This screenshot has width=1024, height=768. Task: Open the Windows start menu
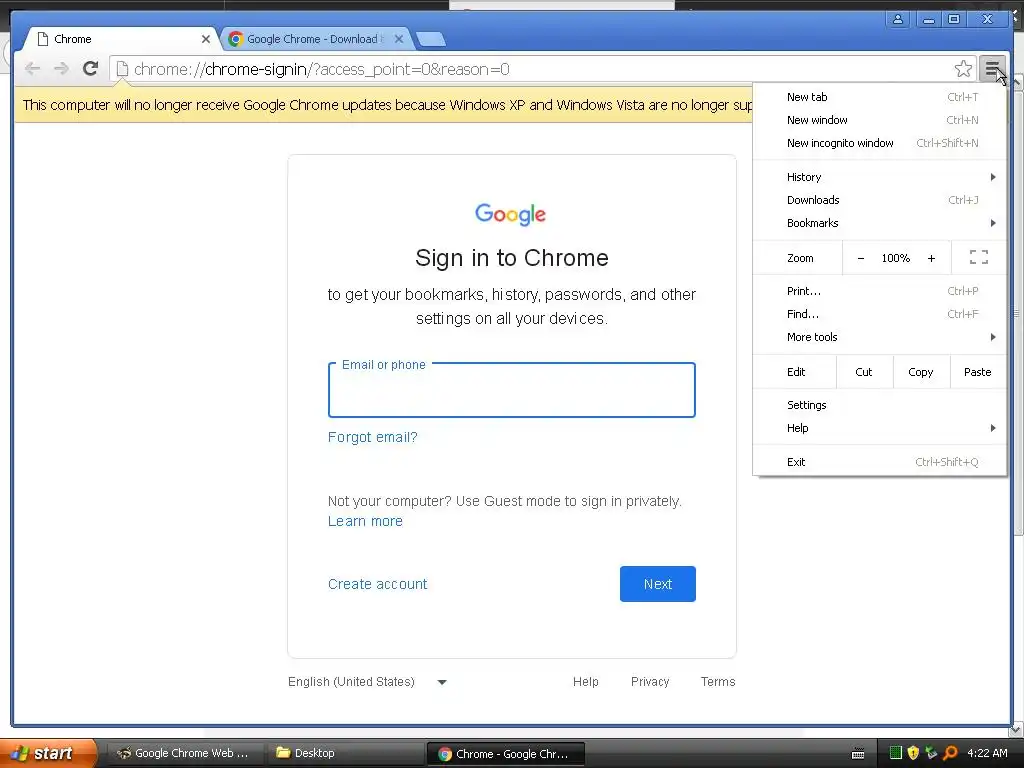click(47, 753)
